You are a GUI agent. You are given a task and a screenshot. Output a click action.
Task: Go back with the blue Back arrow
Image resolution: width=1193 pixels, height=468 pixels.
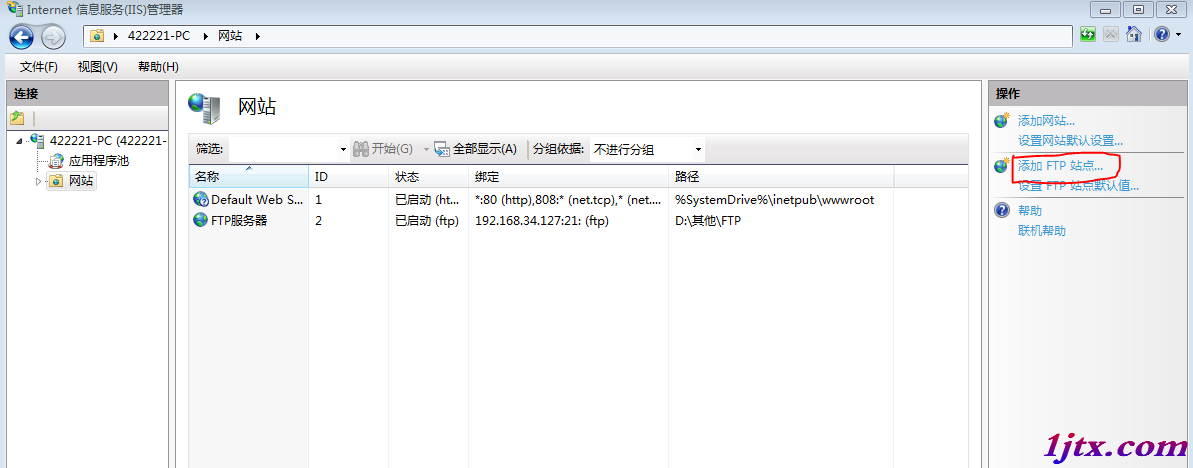21,37
